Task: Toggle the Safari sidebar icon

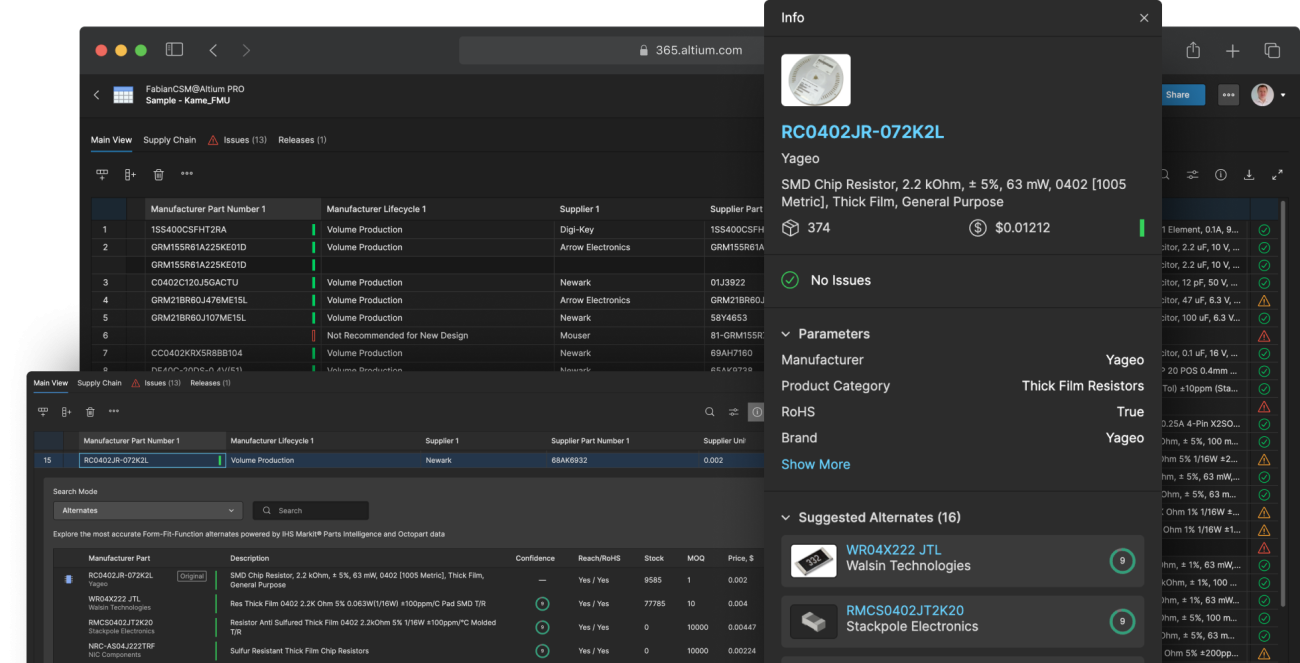Action: click(x=174, y=50)
